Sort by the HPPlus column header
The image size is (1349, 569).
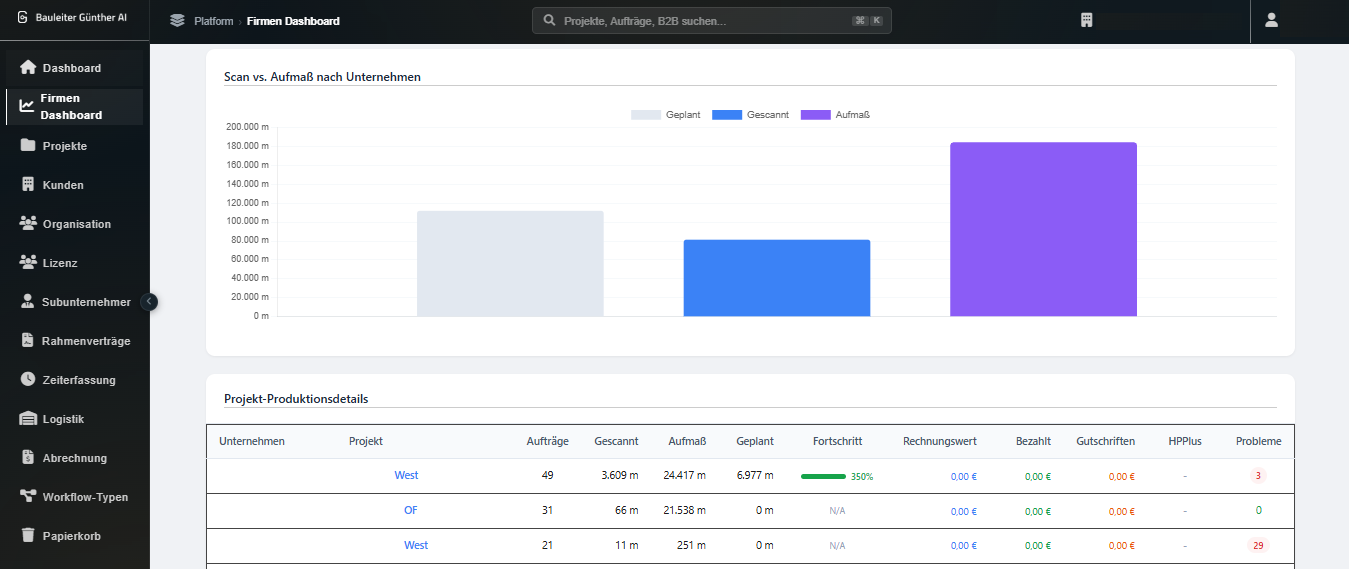[1185, 441]
